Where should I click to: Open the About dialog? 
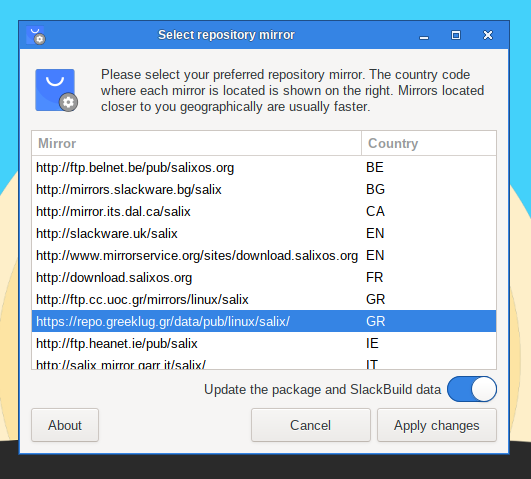65,425
